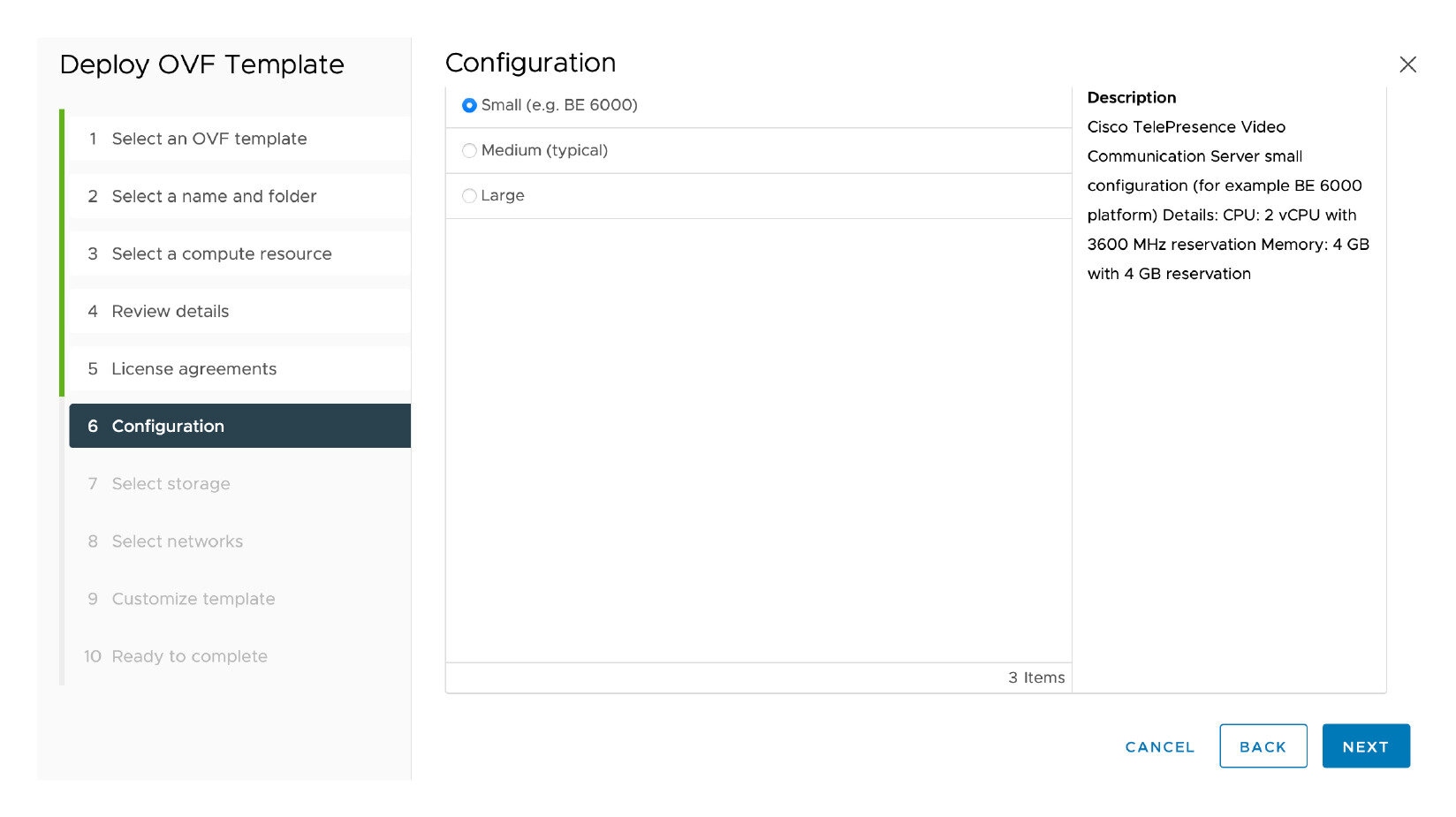Open step 2 Select a name and folder

214,196
